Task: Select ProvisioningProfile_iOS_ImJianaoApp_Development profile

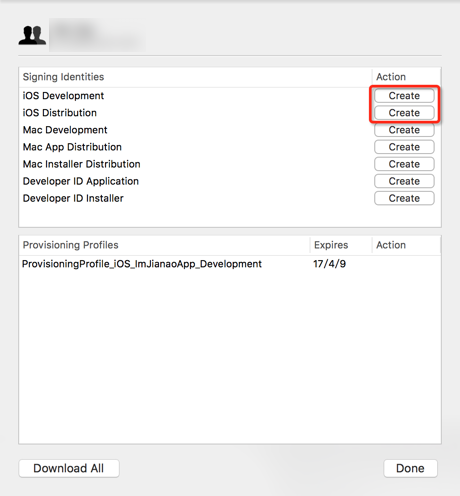Action: pyautogui.click(x=142, y=264)
